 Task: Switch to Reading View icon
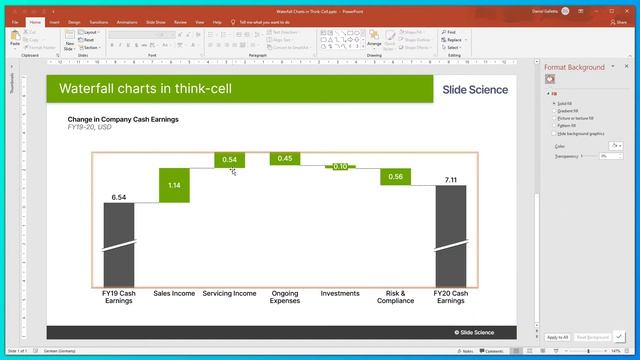[x=542, y=351]
